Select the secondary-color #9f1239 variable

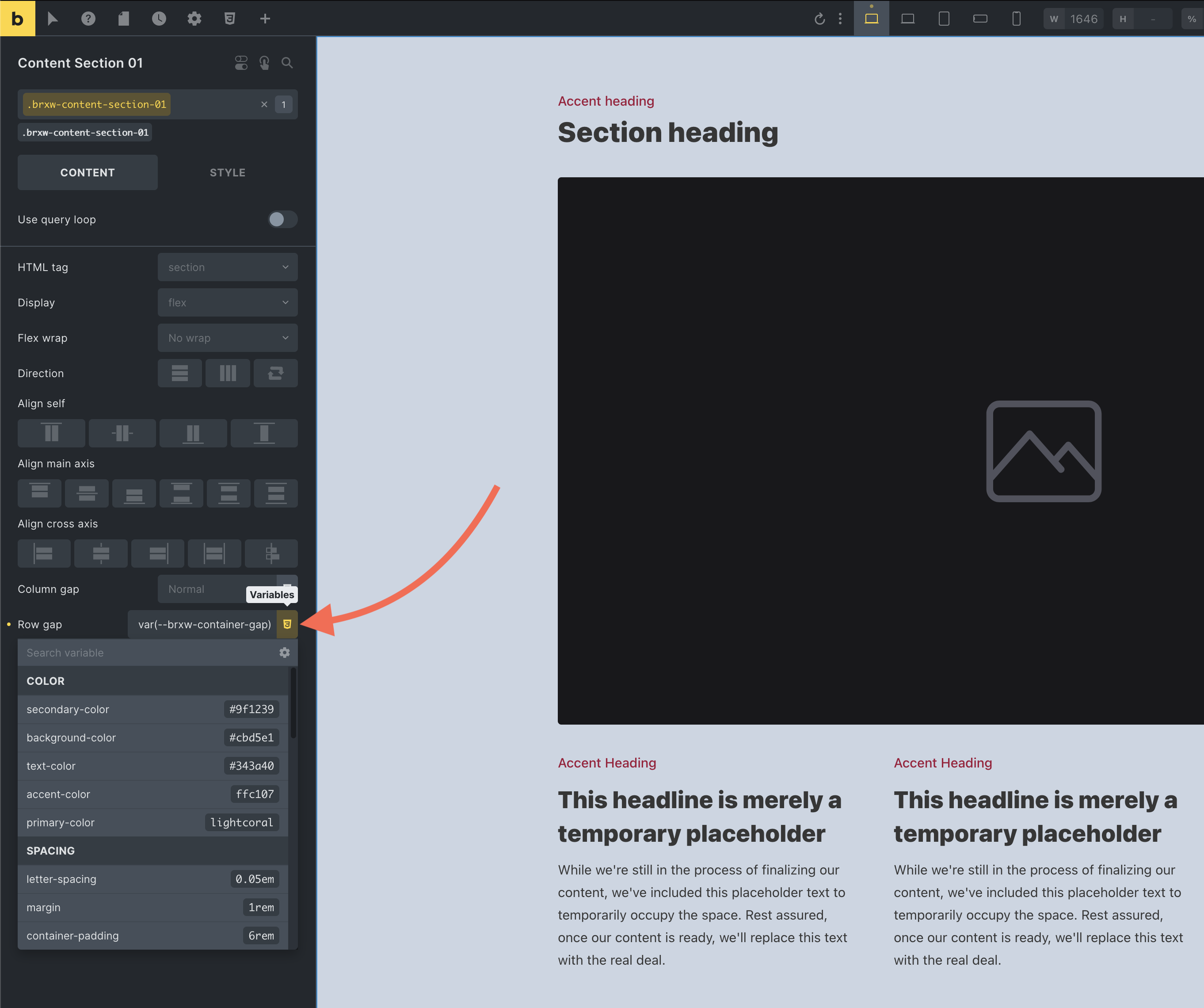[152, 709]
